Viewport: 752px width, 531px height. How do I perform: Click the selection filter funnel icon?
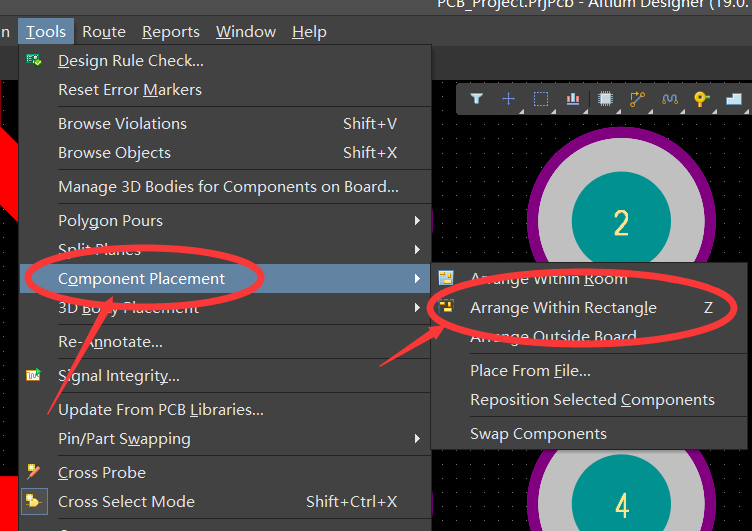coord(476,99)
